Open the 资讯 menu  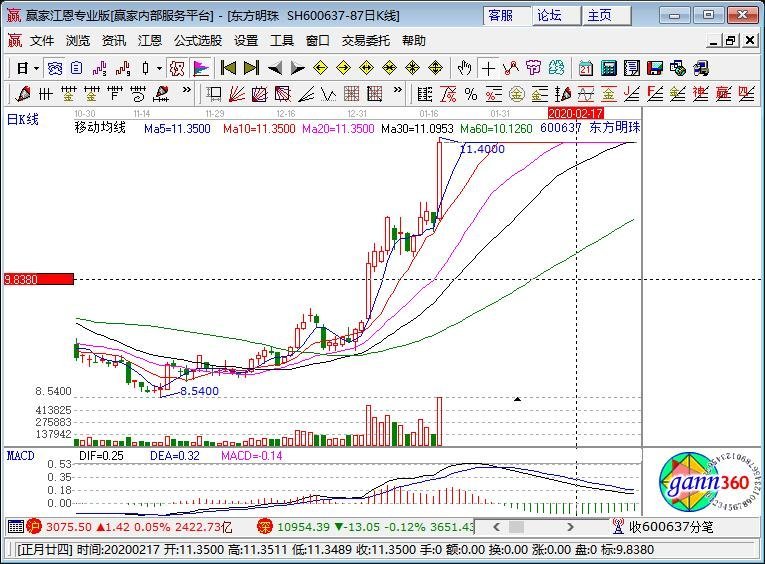click(114, 40)
